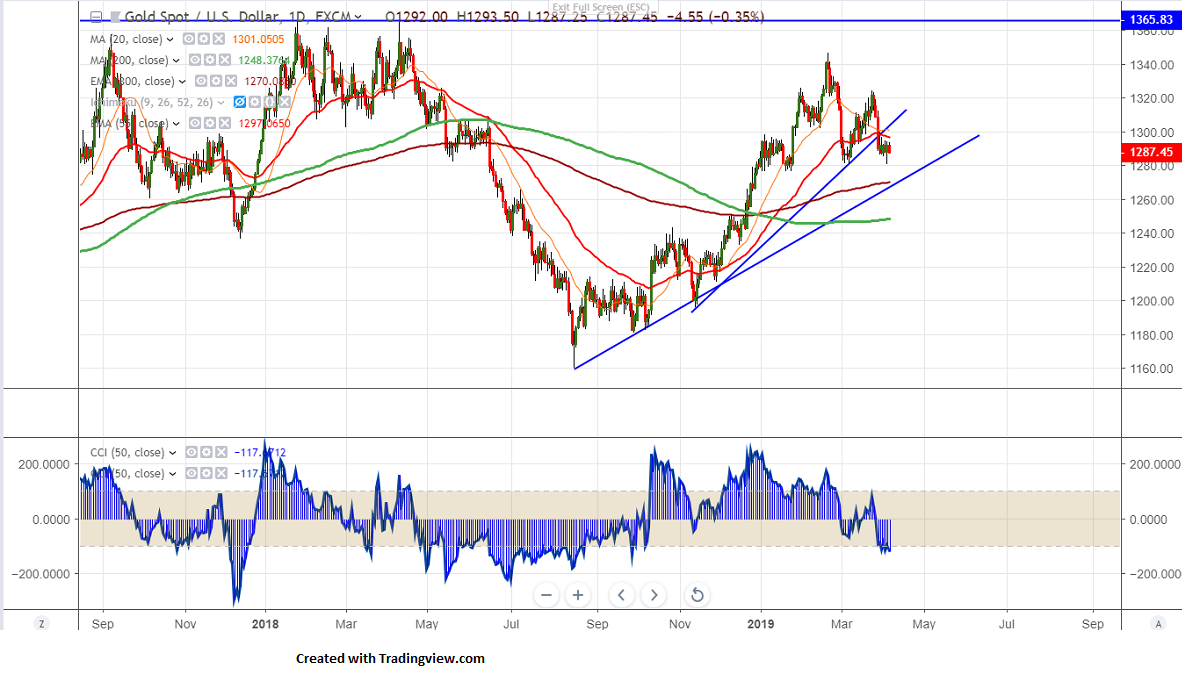Remove the second CCI (50, close) indicator
The image size is (1182, 679).
222,473
